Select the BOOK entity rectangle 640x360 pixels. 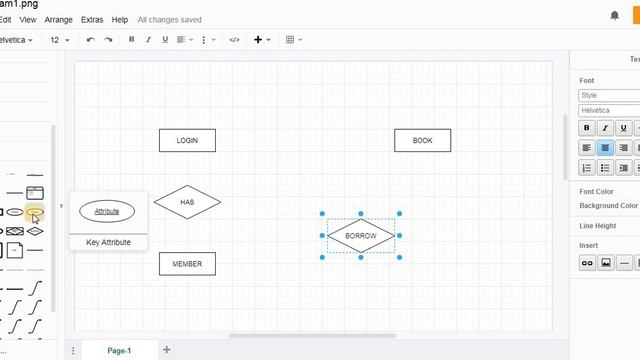(x=422, y=140)
